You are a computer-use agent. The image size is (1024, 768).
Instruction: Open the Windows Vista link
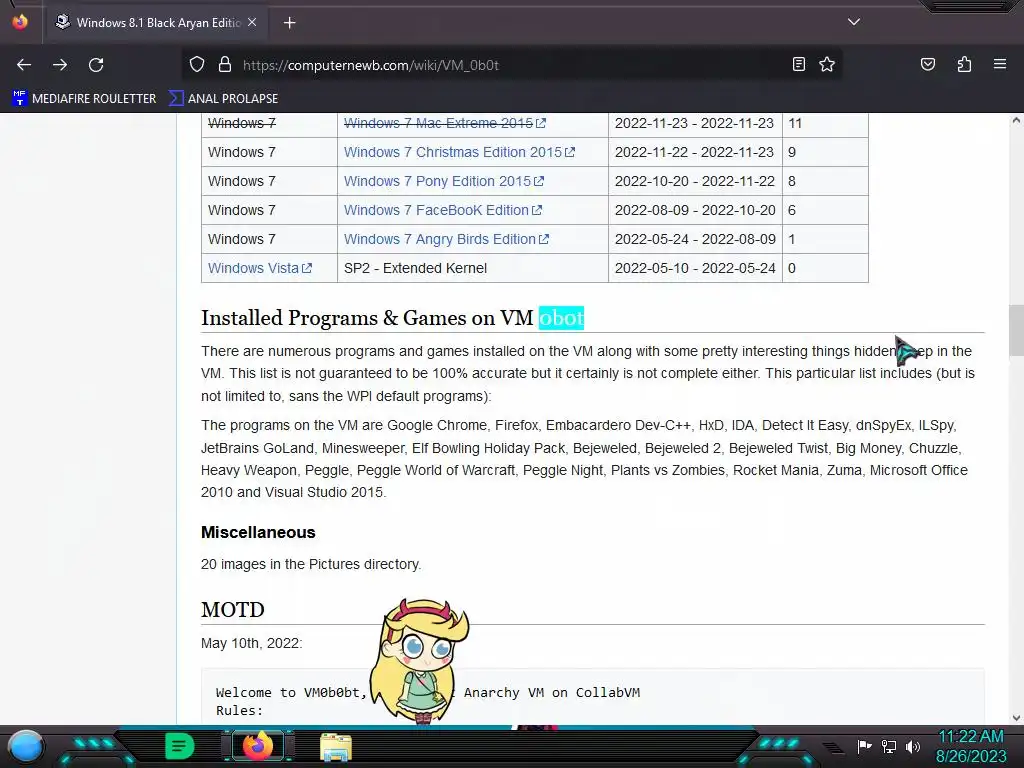point(259,268)
